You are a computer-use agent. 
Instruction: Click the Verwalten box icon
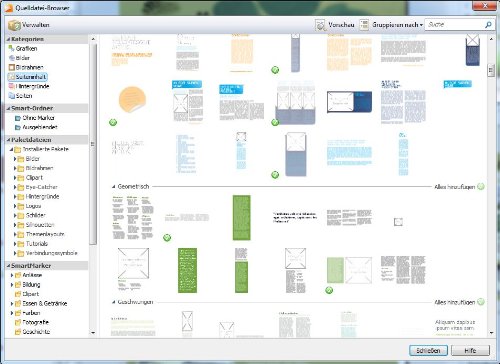point(14,25)
